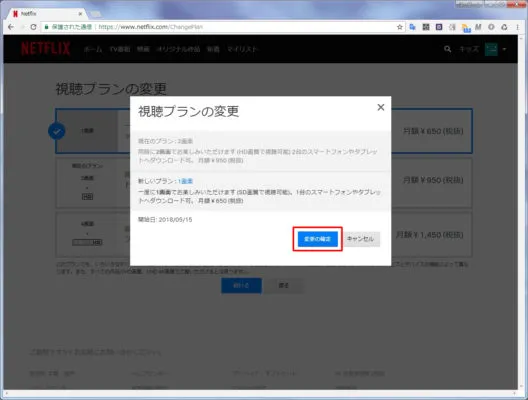The image size is (528, 400).
Task: Go back with the browser back arrow
Action: tap(11, 27)
